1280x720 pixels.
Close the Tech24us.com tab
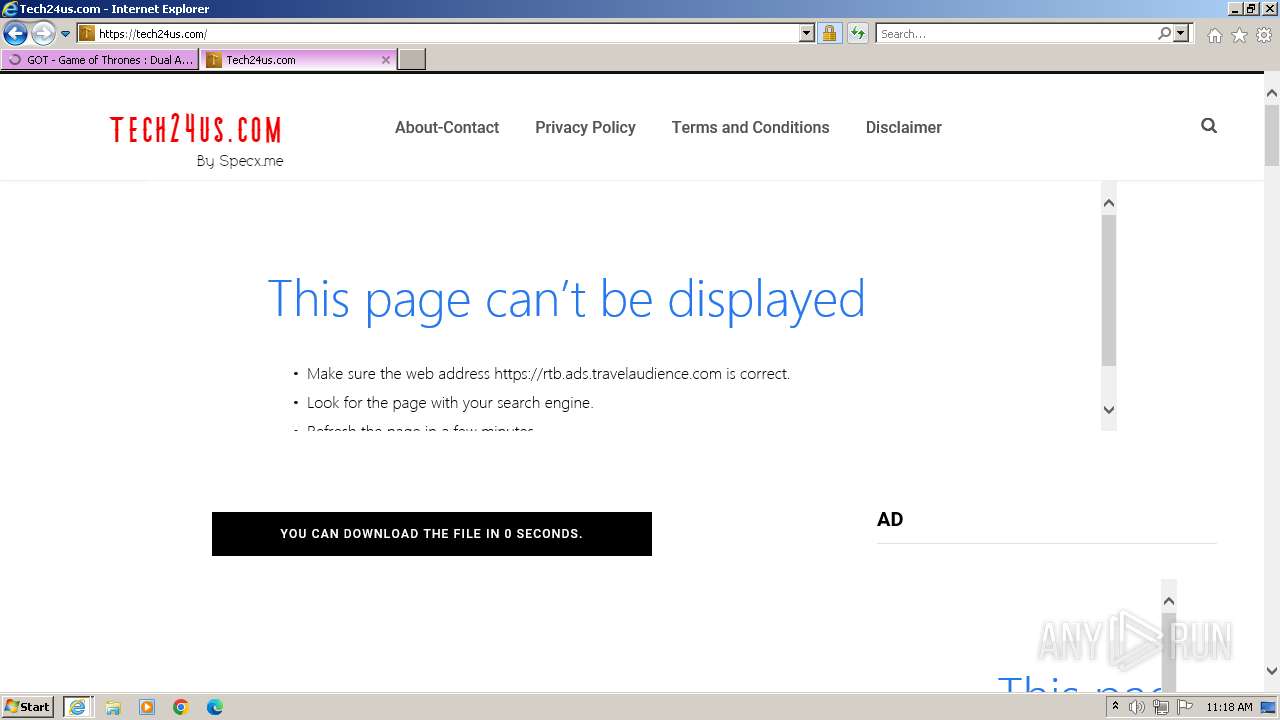point(386,60)
